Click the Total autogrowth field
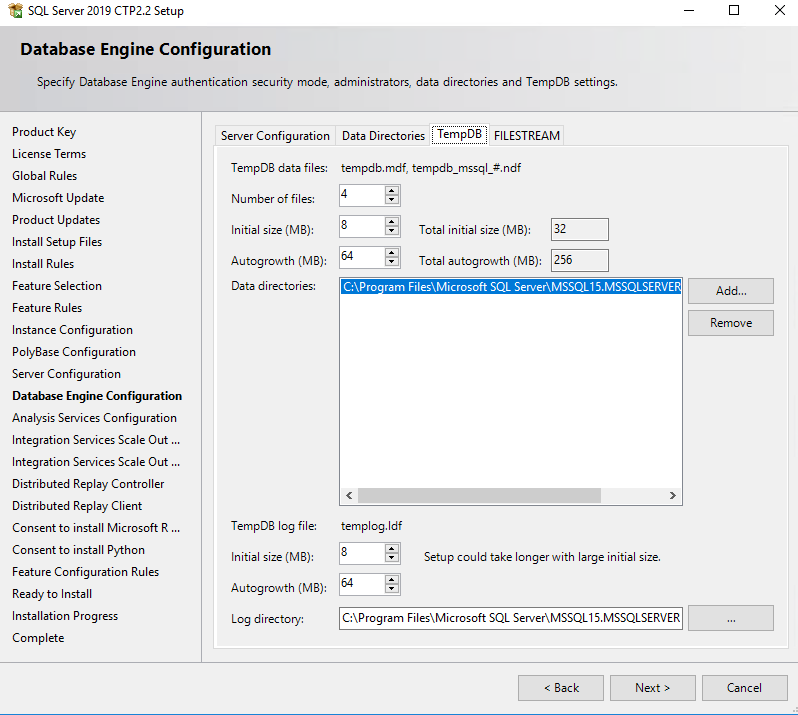This screenshot has height=715, width=798. pos(580,261)
